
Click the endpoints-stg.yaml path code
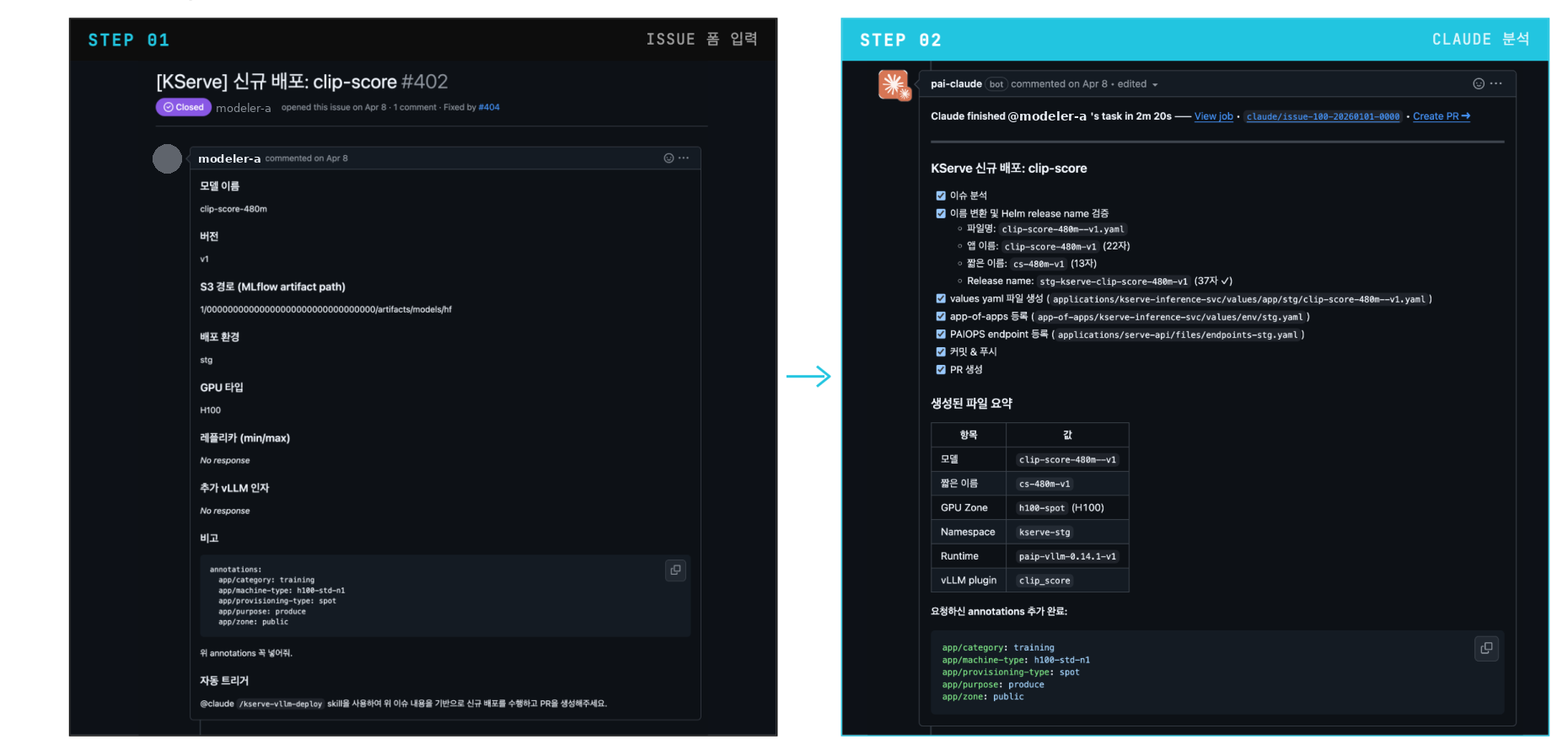tap(1177, 335)
